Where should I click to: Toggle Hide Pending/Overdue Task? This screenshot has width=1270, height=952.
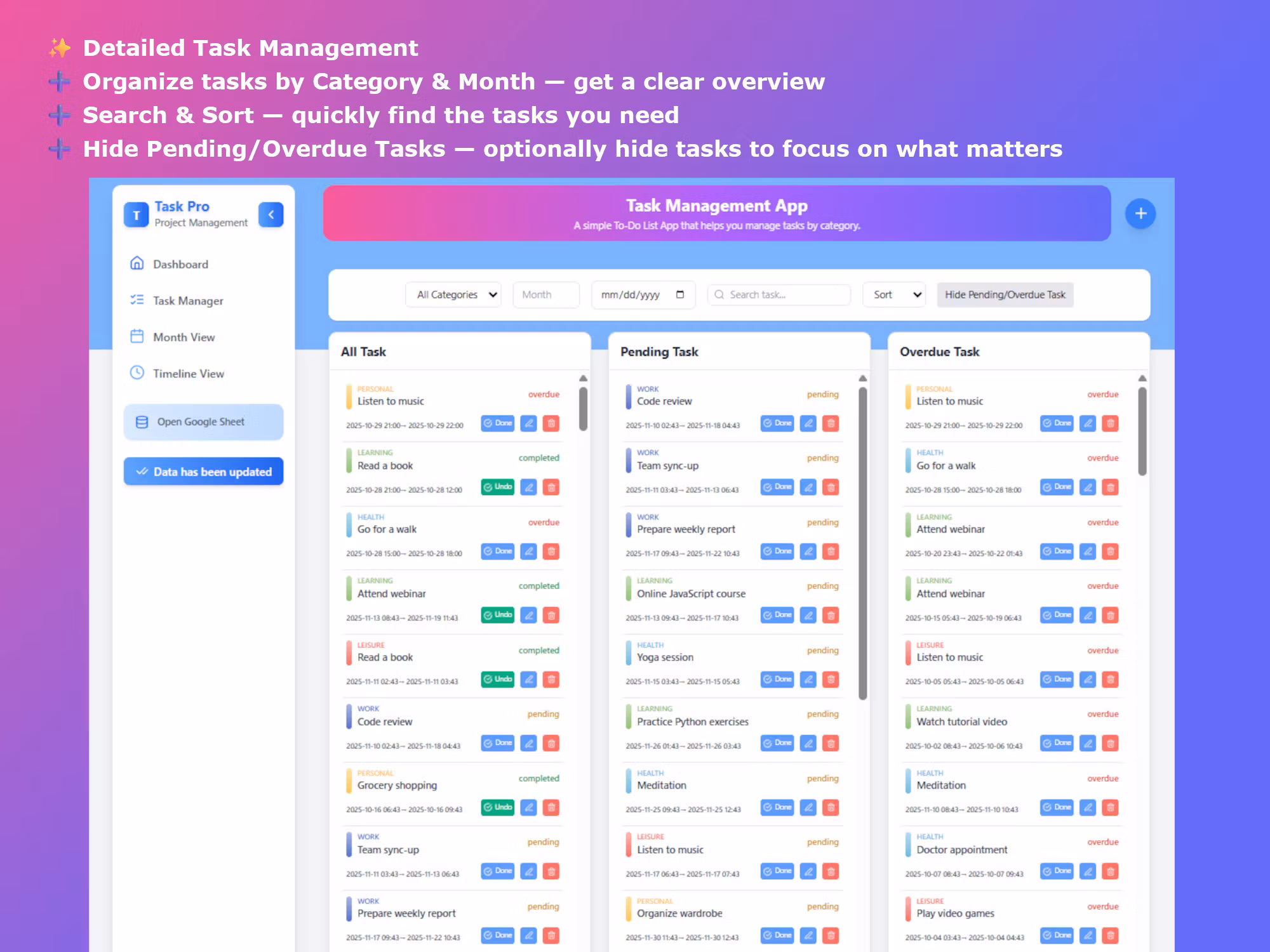(x=1005, y=294)
